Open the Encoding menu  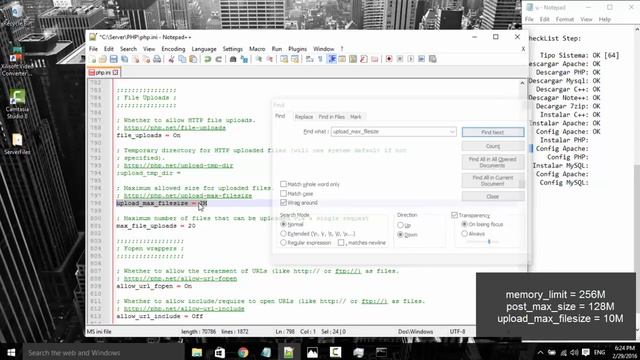tap(173, 49)
